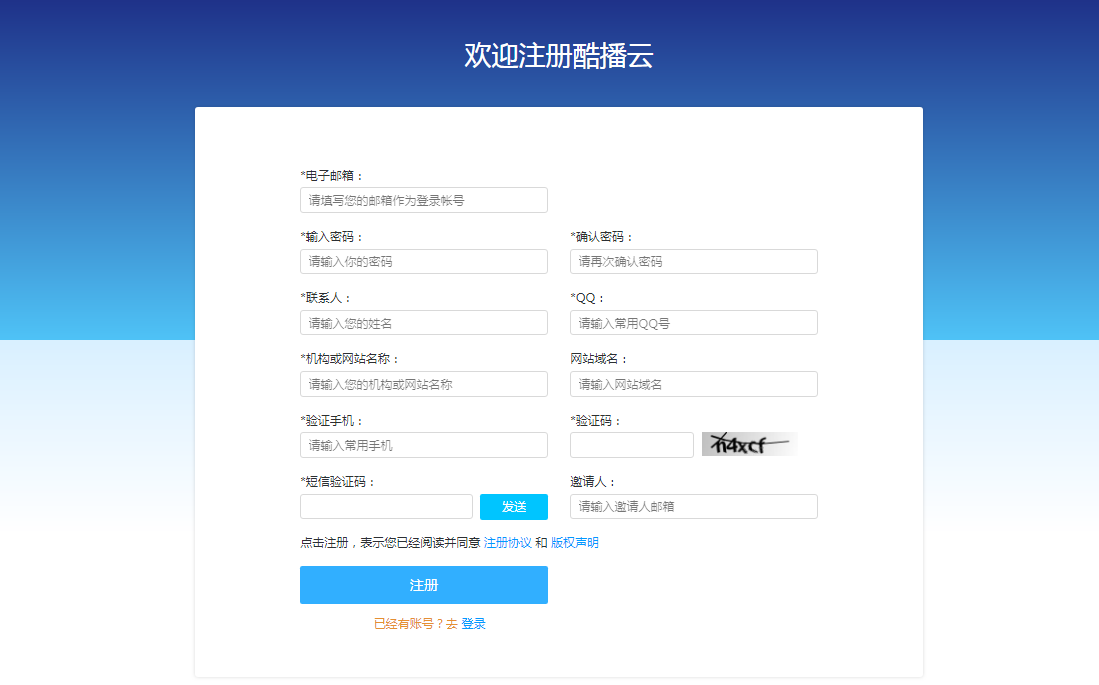Viewport: 1099px width, 685px height.
Task: Click the email address input field
Action: [423, 200]
